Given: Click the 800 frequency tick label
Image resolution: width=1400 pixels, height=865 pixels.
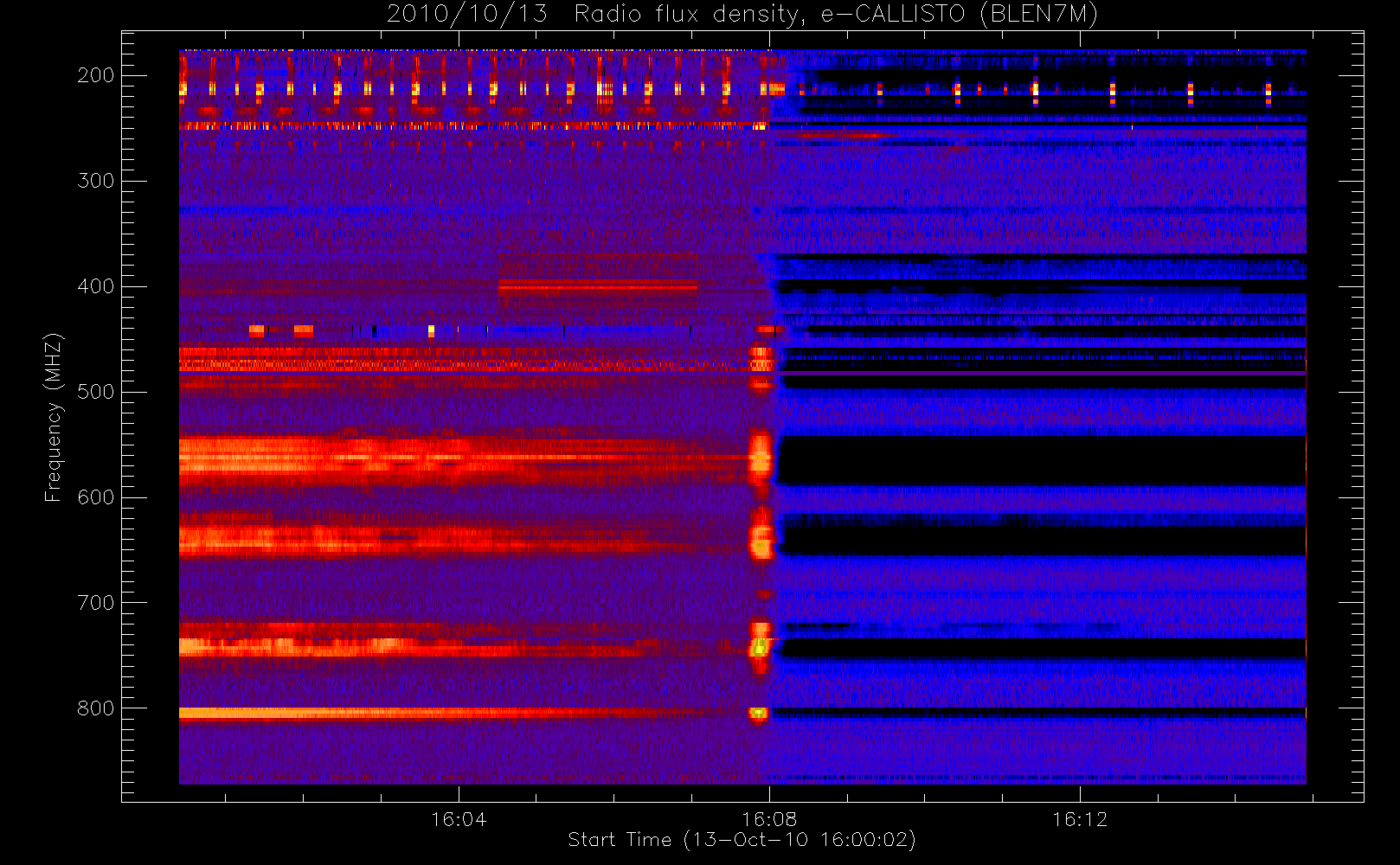Looking at the screenshot, I should 96,708.
